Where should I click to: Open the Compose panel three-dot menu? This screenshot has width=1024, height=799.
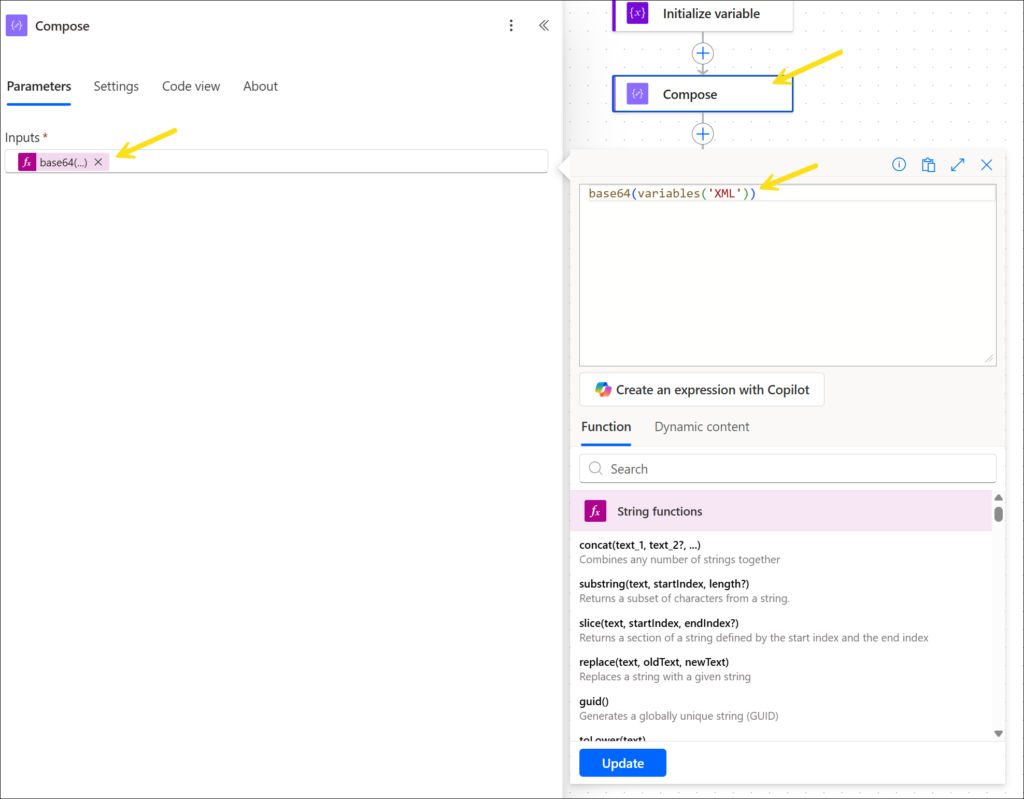[x=511, y=26]
